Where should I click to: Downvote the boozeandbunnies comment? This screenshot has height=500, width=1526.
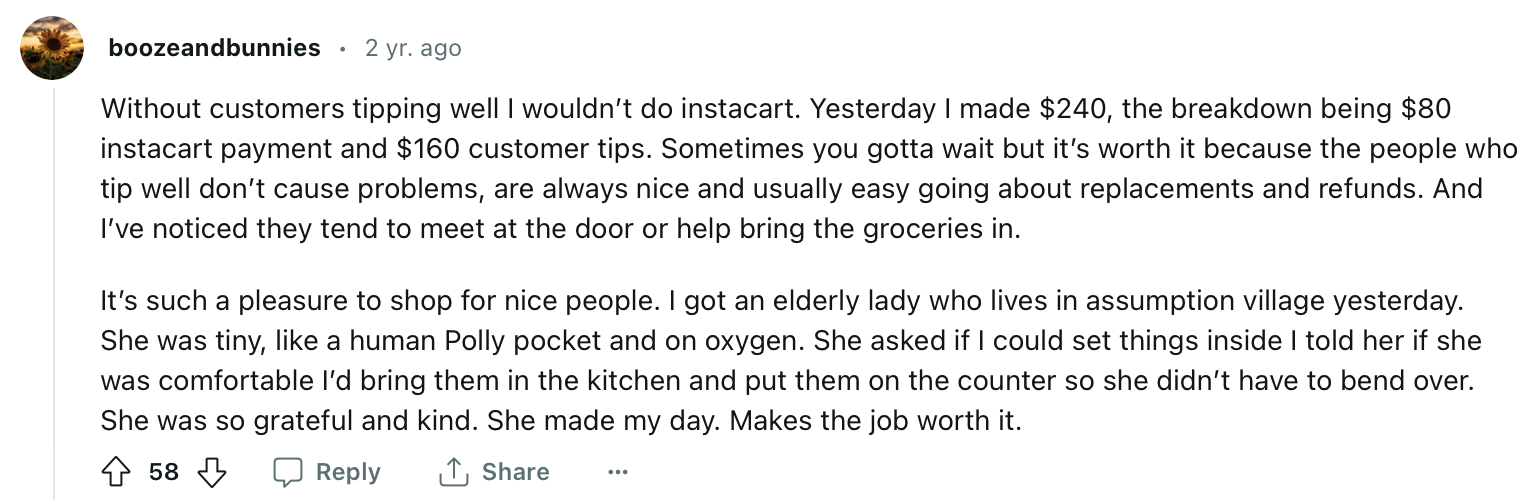point(212,472)
